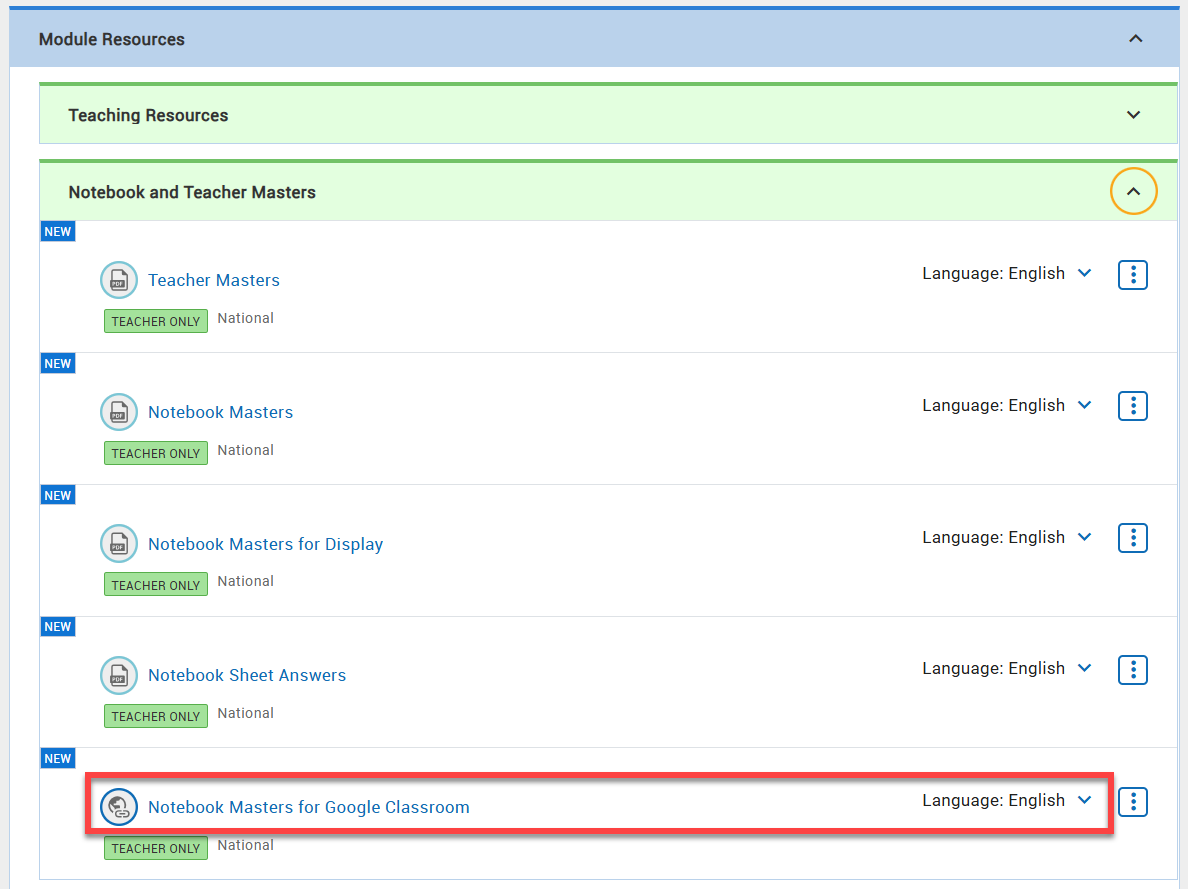
Task: Click the NEW tag above Notebook Masters for Google Classroom
Action: [58, 759]
